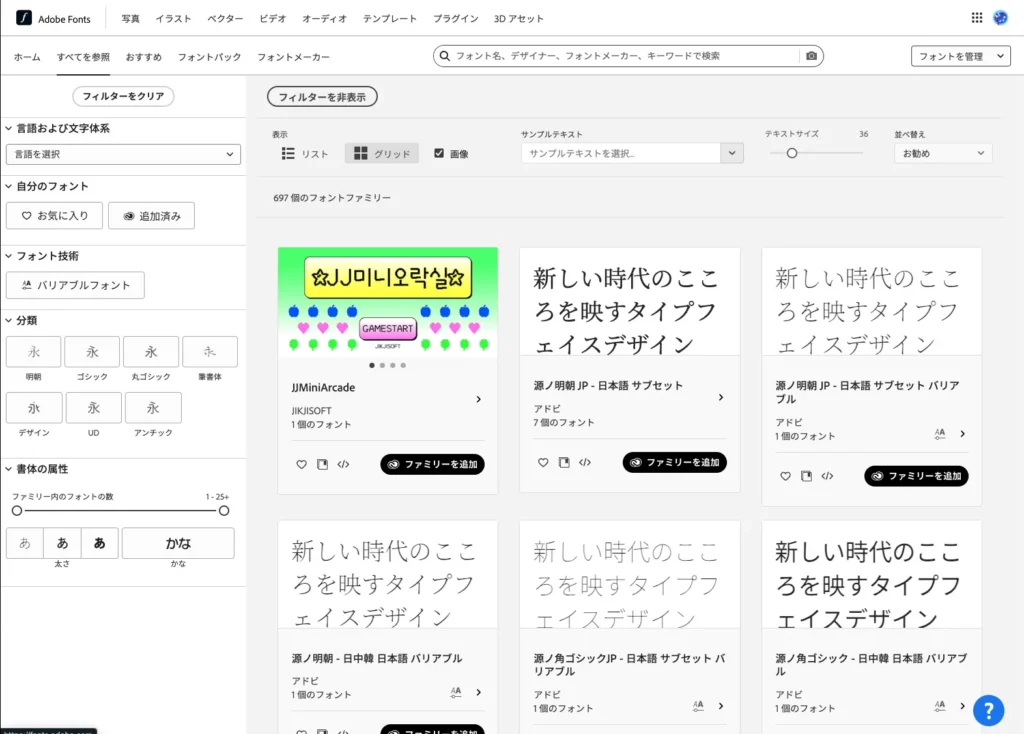Image resolution: width=1024 pixels, height=734 pixels.
Task: Open the 言語を選択 dropdown
Action: 123,154
